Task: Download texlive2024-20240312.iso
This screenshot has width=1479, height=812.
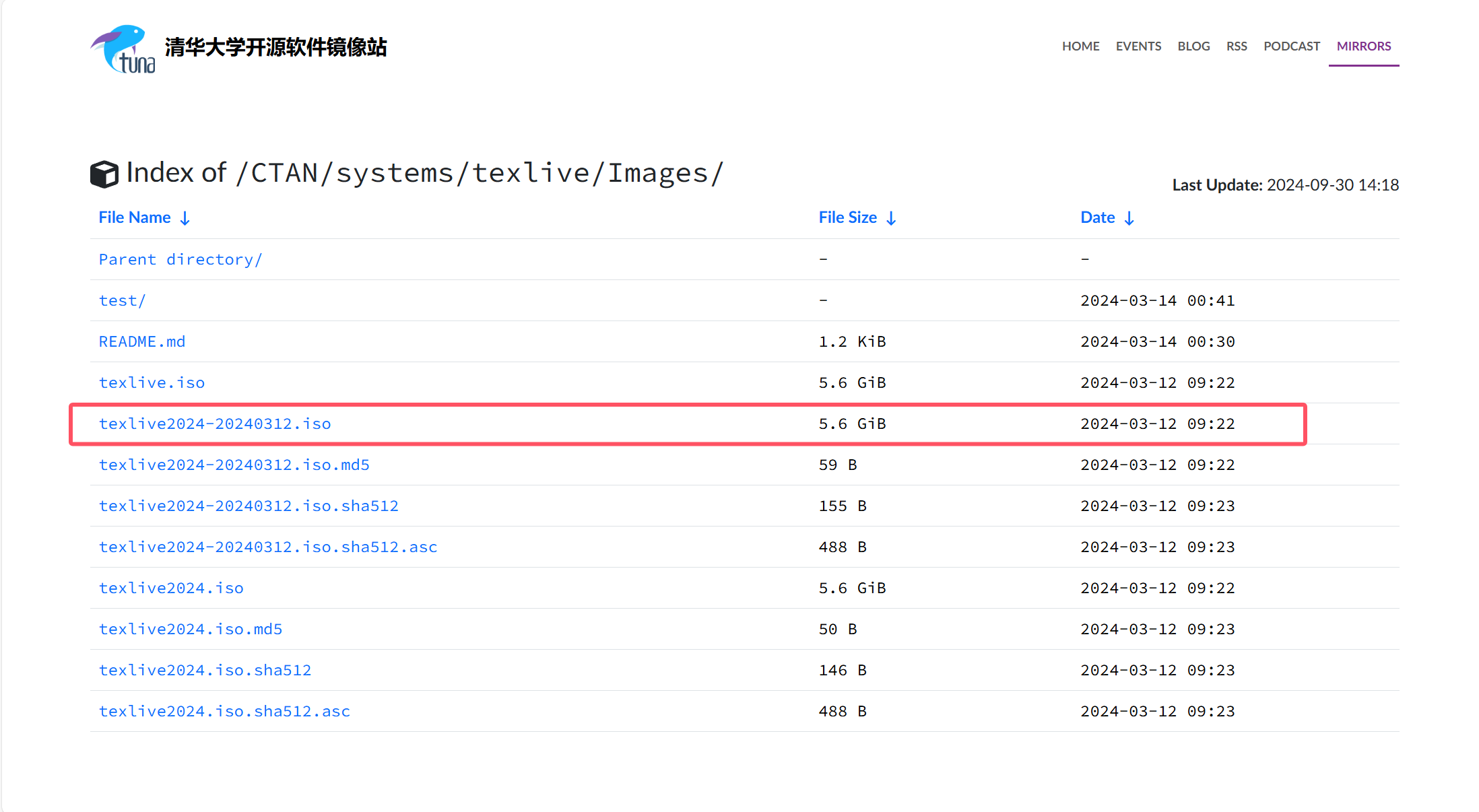Action: tap(215, 424)
